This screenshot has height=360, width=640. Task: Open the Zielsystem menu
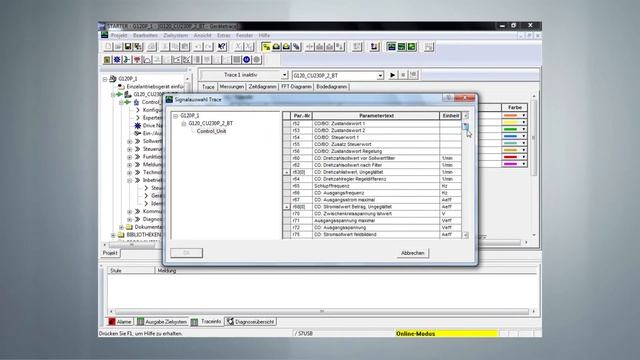coord(176,36)
